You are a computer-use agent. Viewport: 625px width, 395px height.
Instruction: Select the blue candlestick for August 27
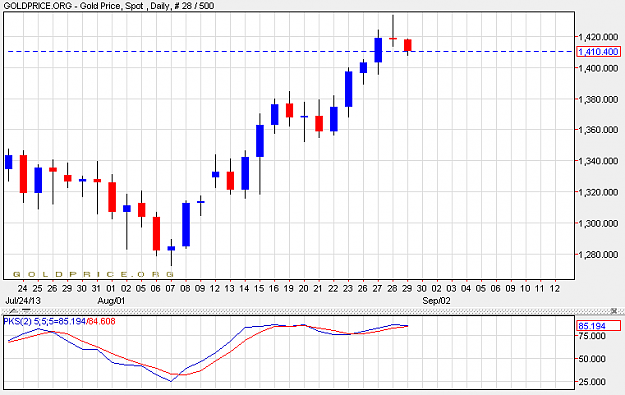378,50
